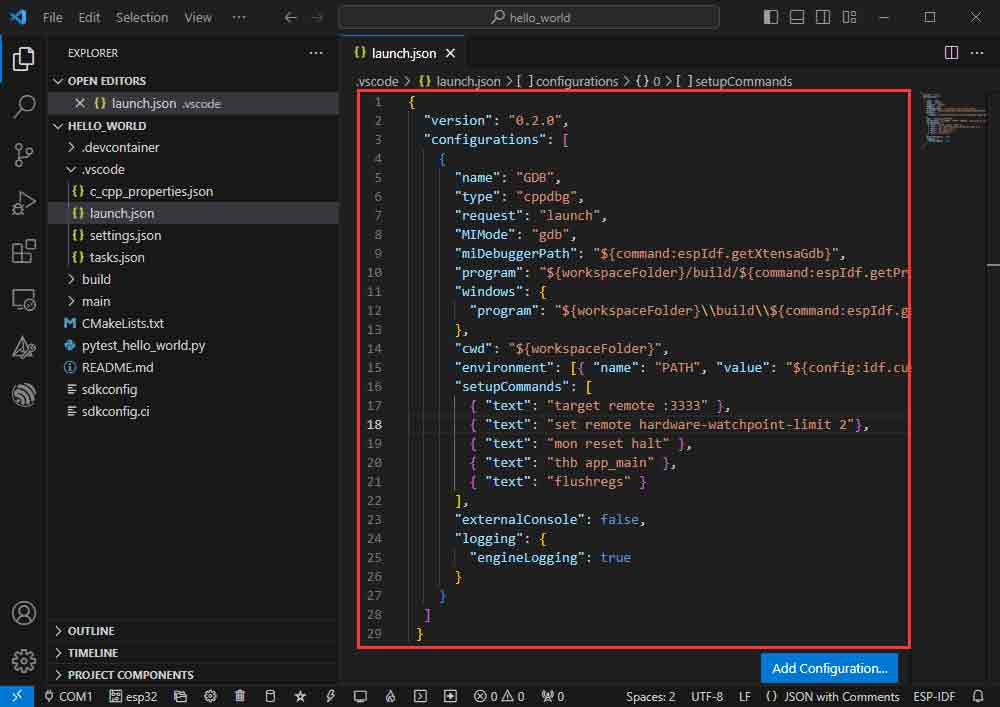Open the File menu
The height and width of the screenshot is (707, 1000).
tap(52, 17)
